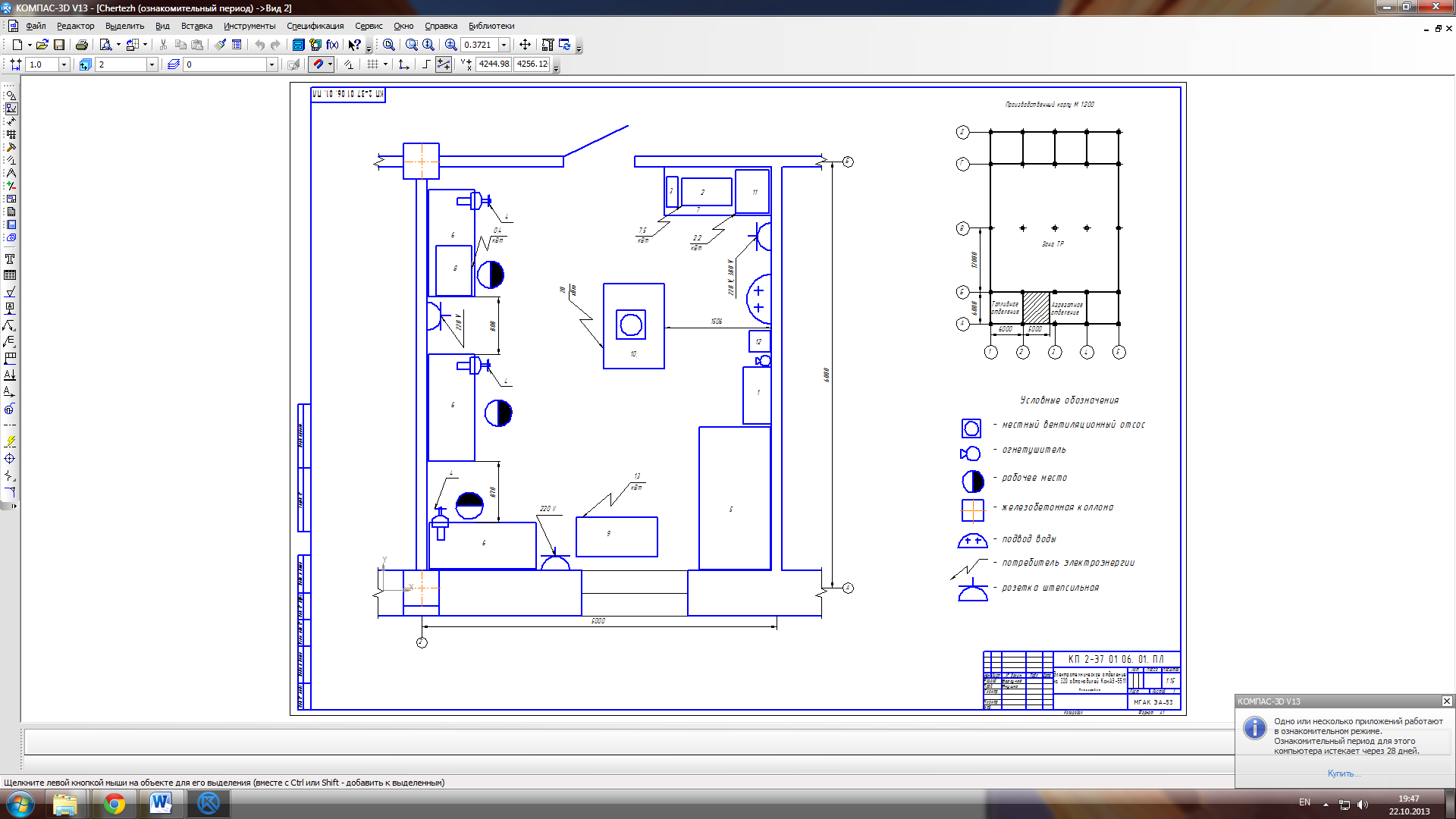Image resolution: width=1456 pixels, height=819 pixels.
Task: Click the zoom in magnifier next to the scale field
Action: point(451,45)
